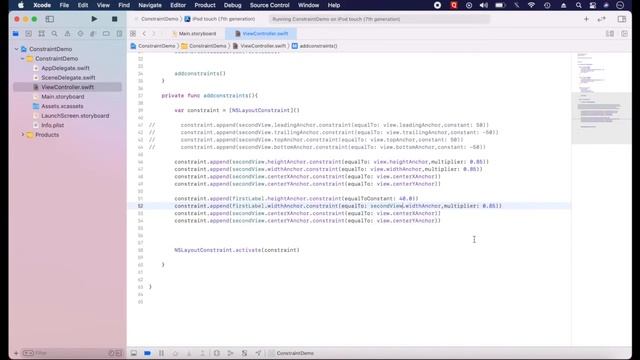The width and height of the screenshot is (640, 360).
Task: Open Wi-Fi status menu
Action: point(531,5)
